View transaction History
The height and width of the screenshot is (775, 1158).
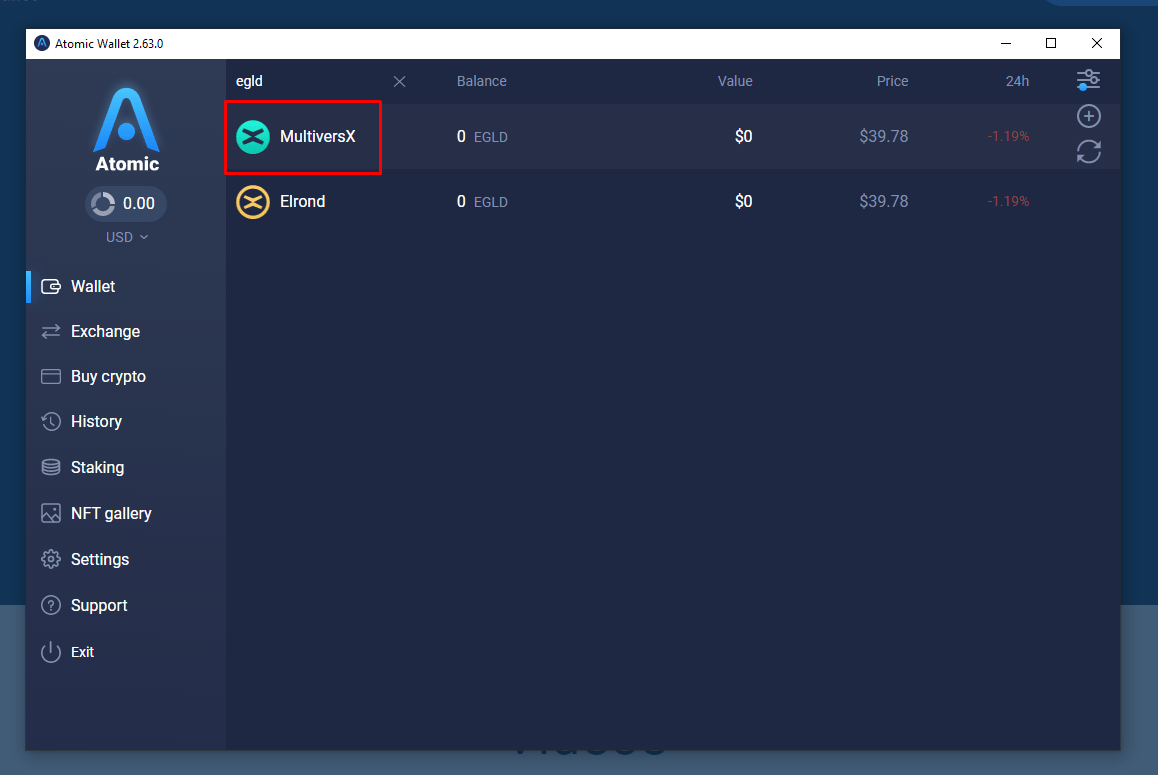tap(98, 421)
